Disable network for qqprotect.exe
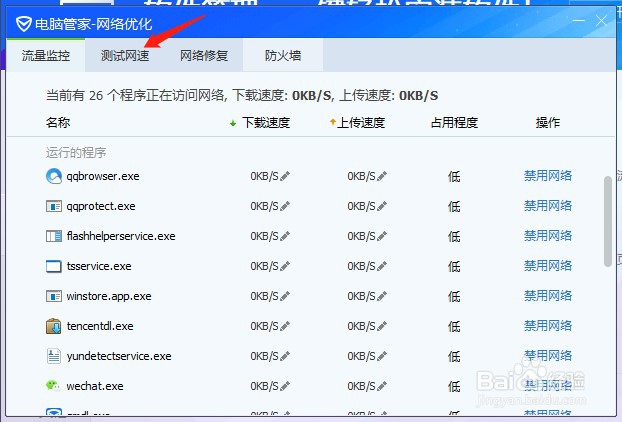The width and height of the screenshot is (622, 422). click(548, 206)
